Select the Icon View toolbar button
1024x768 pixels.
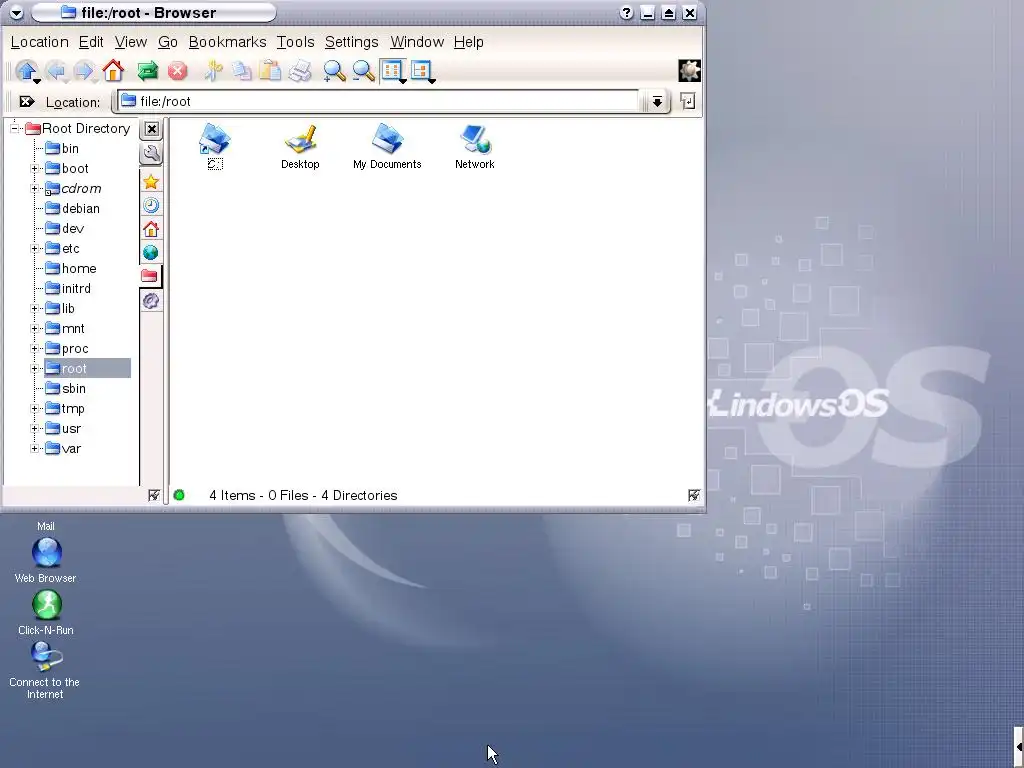coord(392,71)
